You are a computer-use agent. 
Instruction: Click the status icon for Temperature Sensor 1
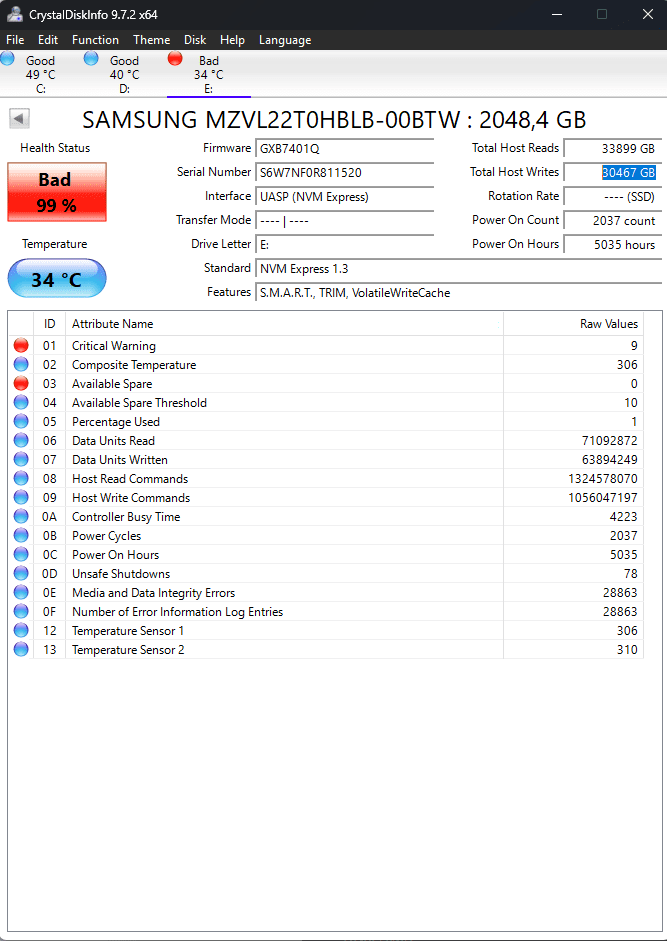(21, 630)
